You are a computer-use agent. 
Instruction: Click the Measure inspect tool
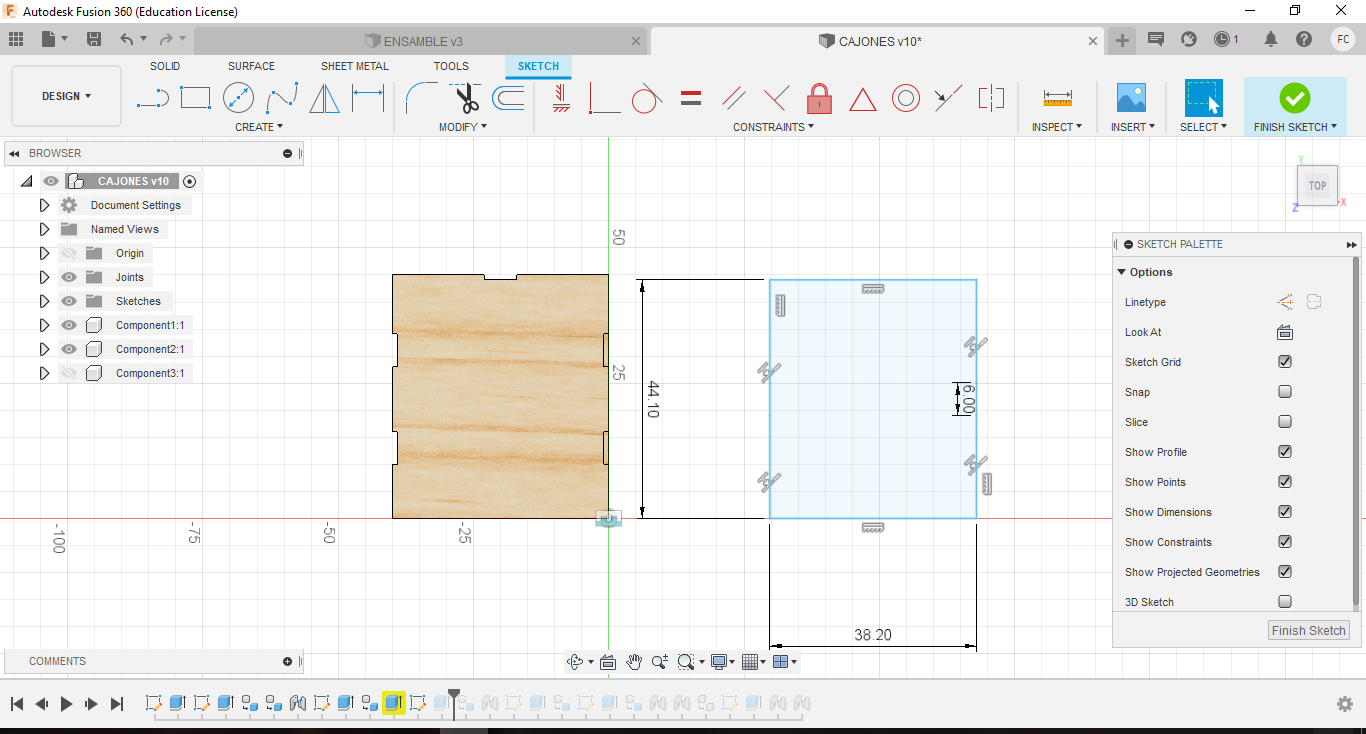[x=1057, y=98]
